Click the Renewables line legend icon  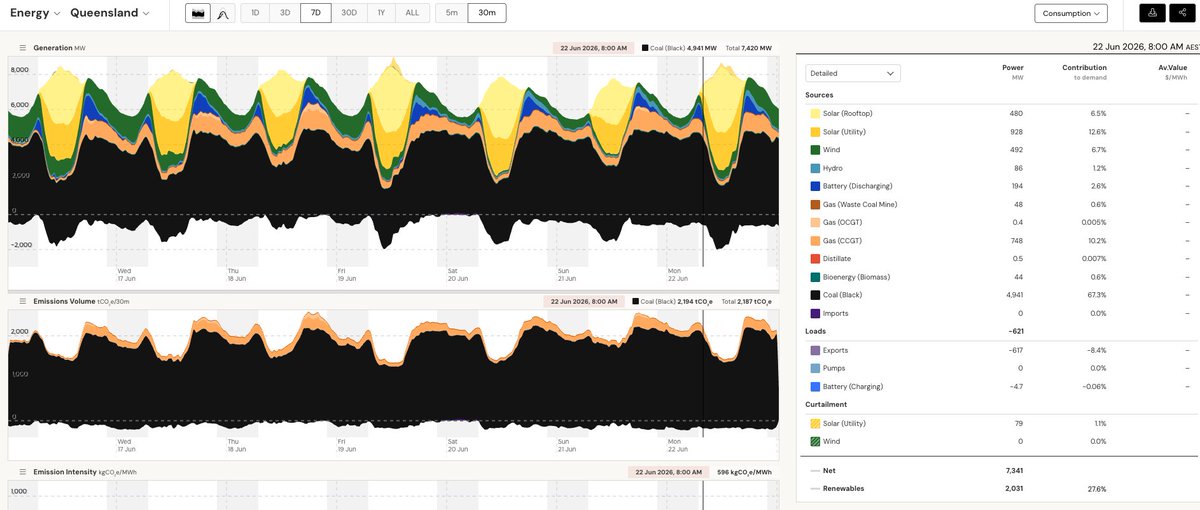tap(815, 488)
